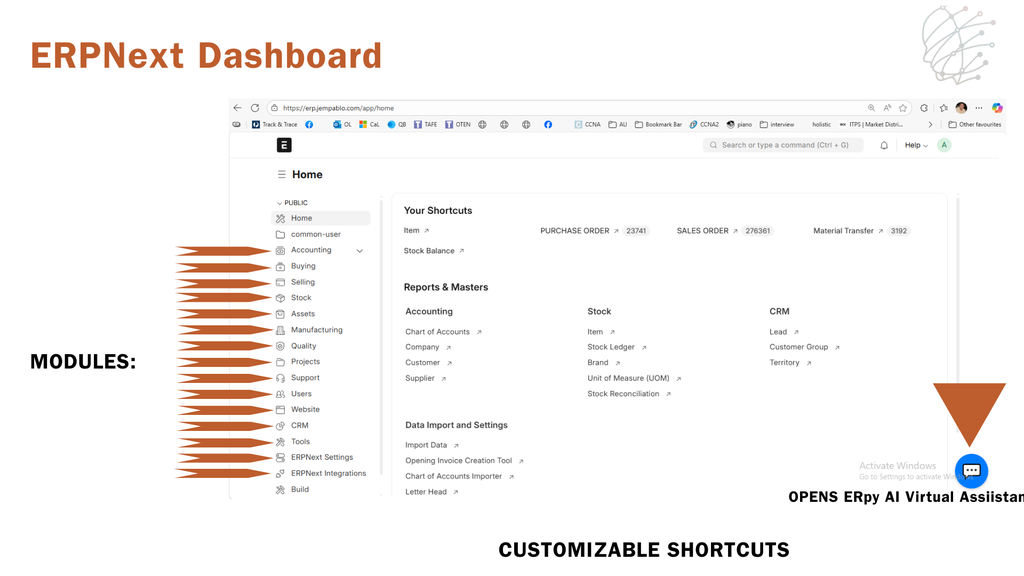Click the ERPNext logo icon
The width and height of the screenshot is (1024, 576).
coord(284,145)
